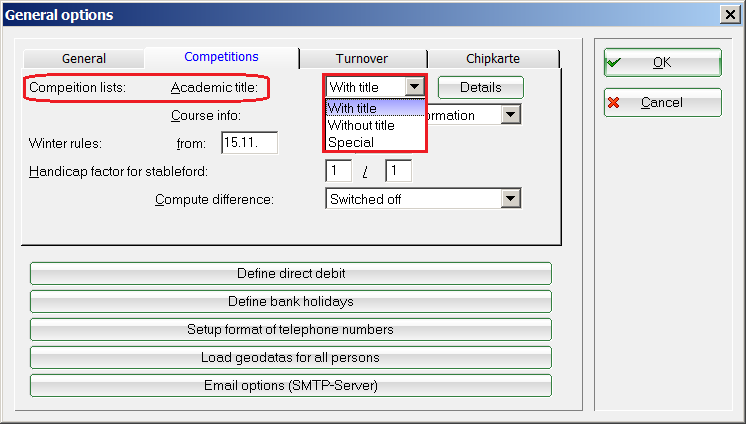Open the Compute difference dropdown
The width and height of the screenshot is (746, 424).
click(423, 199)
